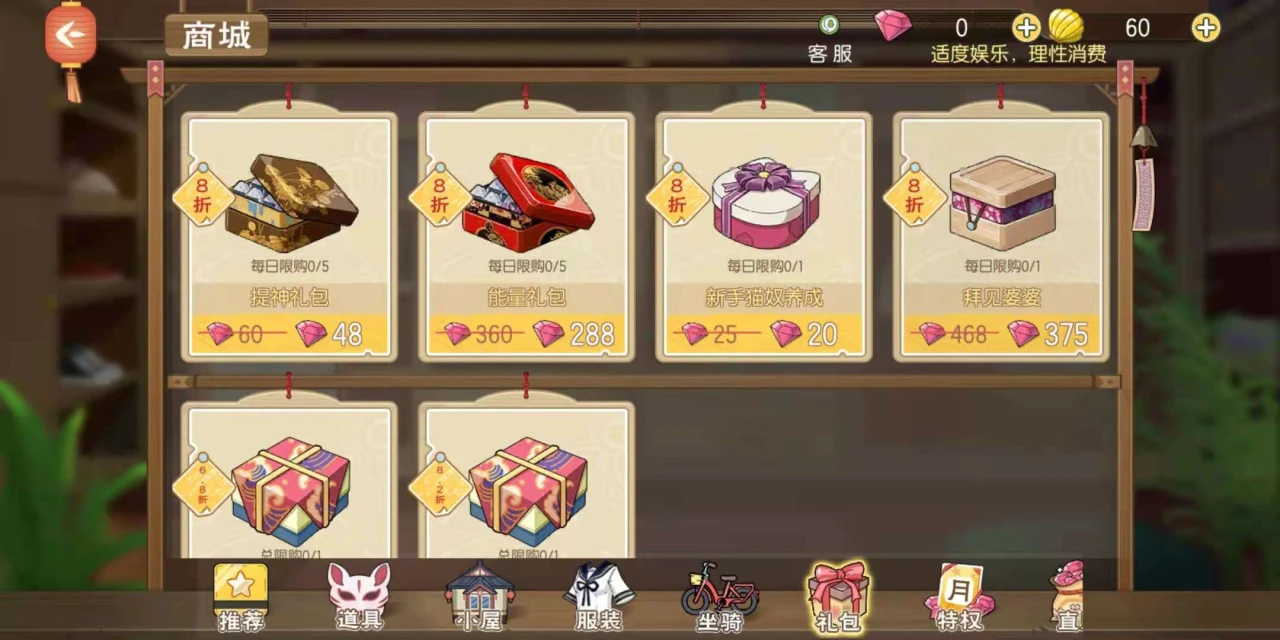
Task: Add gold coins with plus button
Action: tap(1206, 28)
